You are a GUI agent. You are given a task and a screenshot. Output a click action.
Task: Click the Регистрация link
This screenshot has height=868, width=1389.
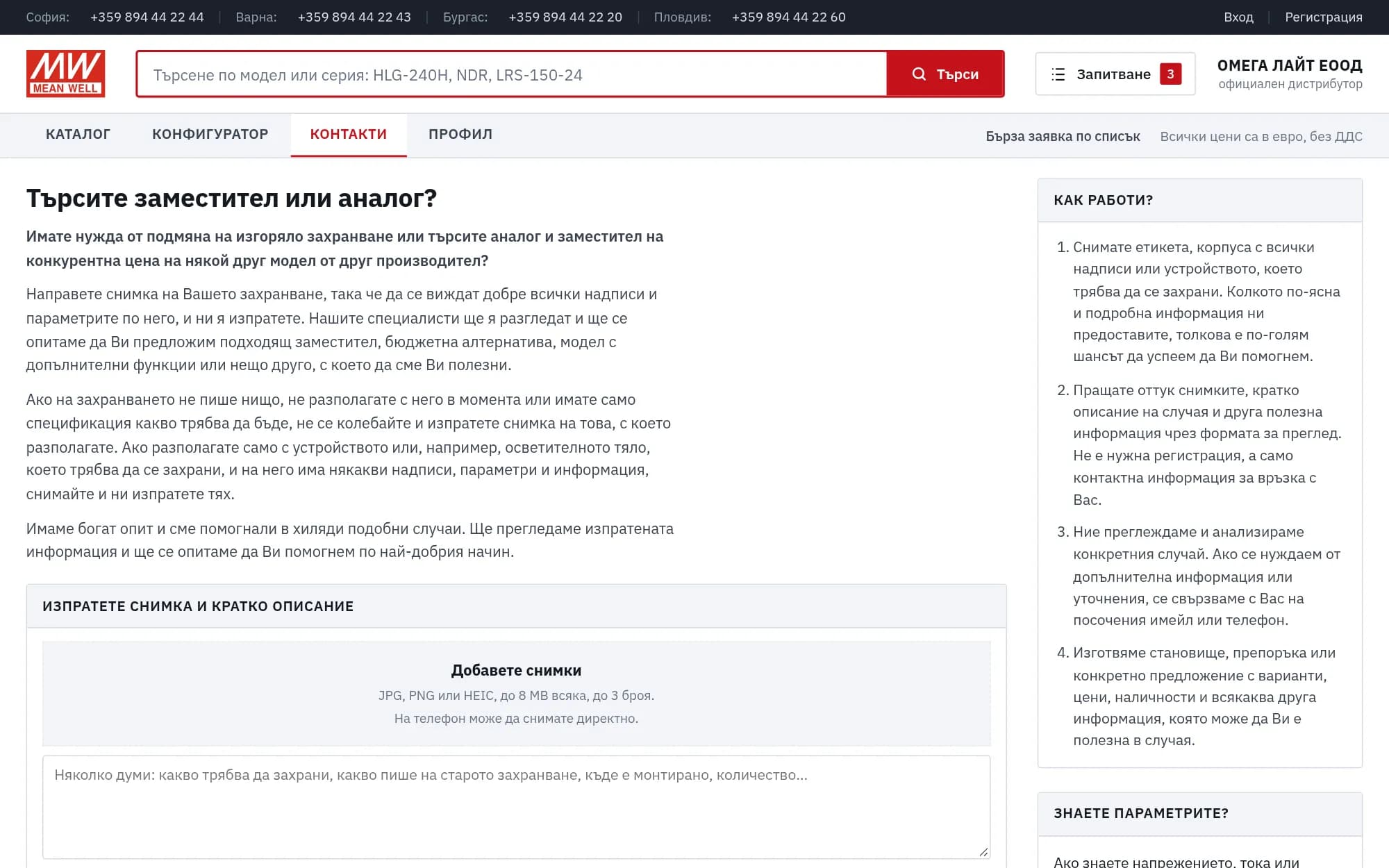[1323, 17]
